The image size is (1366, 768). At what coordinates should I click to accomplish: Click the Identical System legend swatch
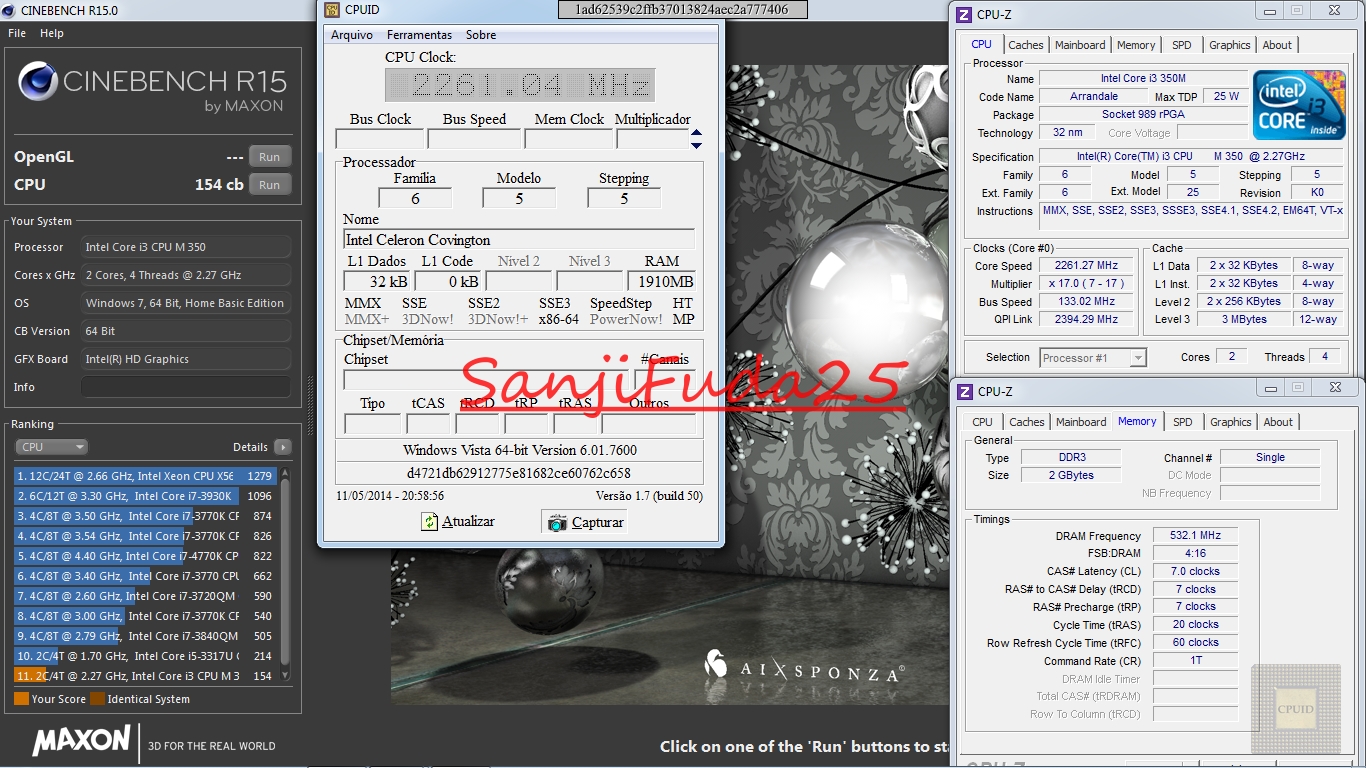coord(97,699)
